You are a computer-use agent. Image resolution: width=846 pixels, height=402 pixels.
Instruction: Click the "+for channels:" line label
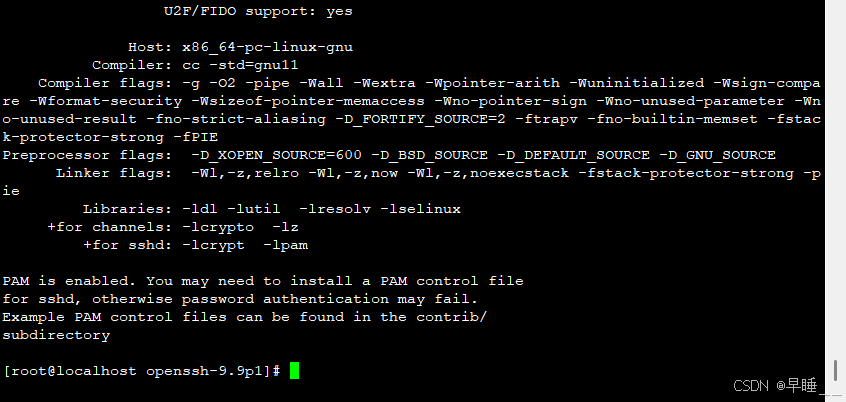pos(110,227)
